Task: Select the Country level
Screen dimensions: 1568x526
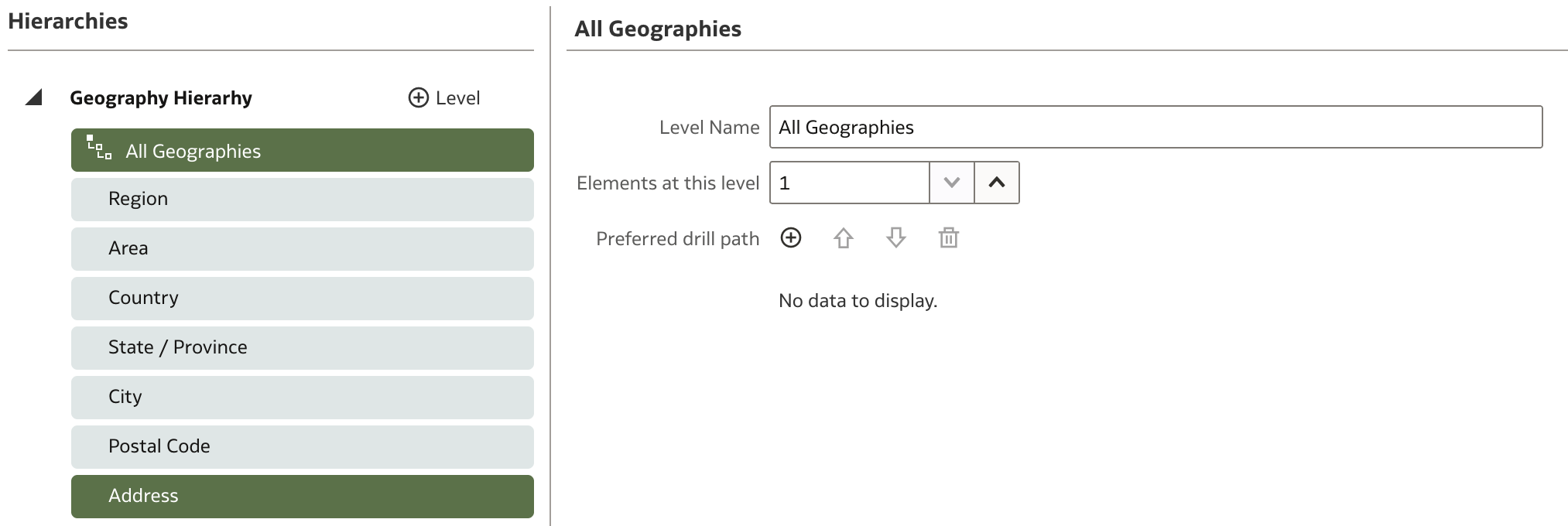Action: click(303, 299)
